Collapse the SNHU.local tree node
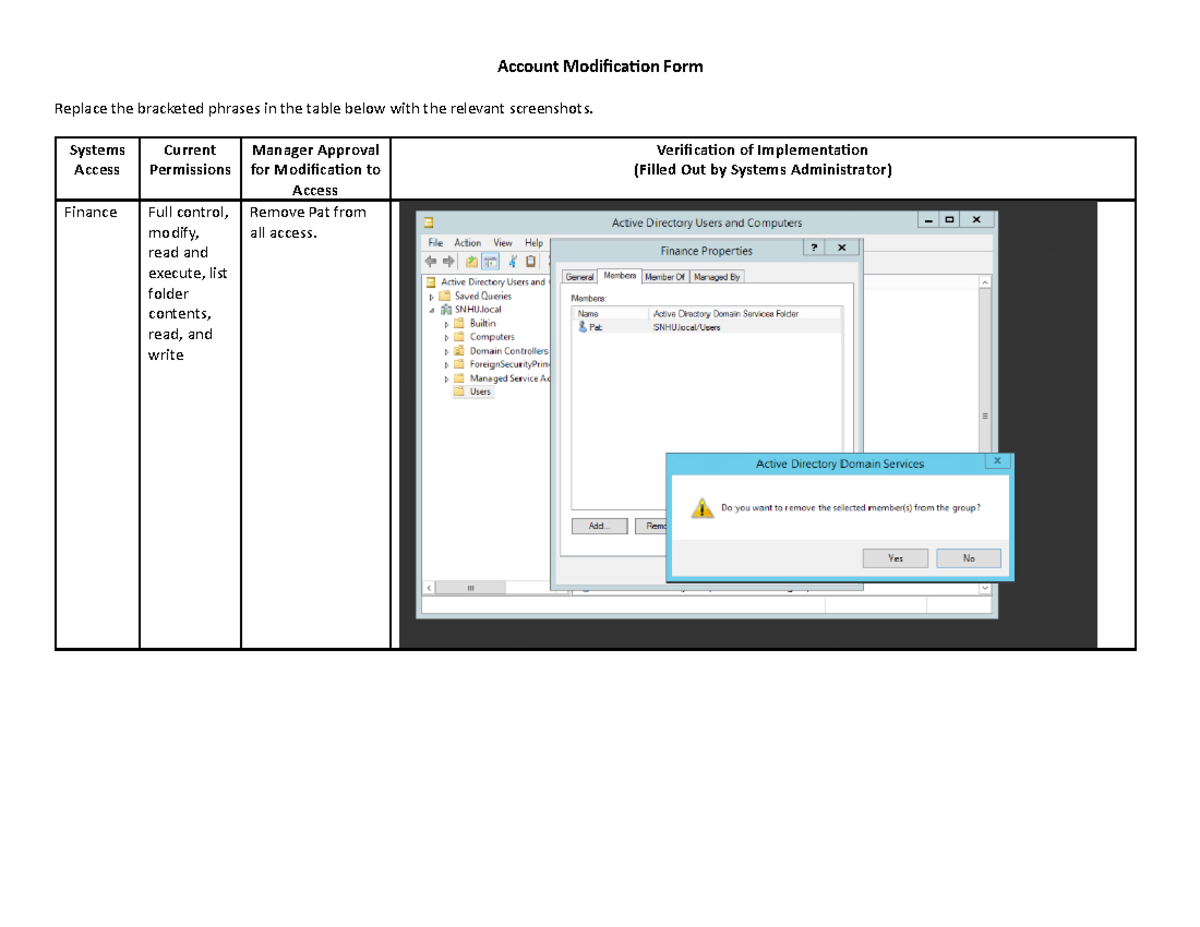The width and height of the screenshot is (1200, 927). pos(432,310)
